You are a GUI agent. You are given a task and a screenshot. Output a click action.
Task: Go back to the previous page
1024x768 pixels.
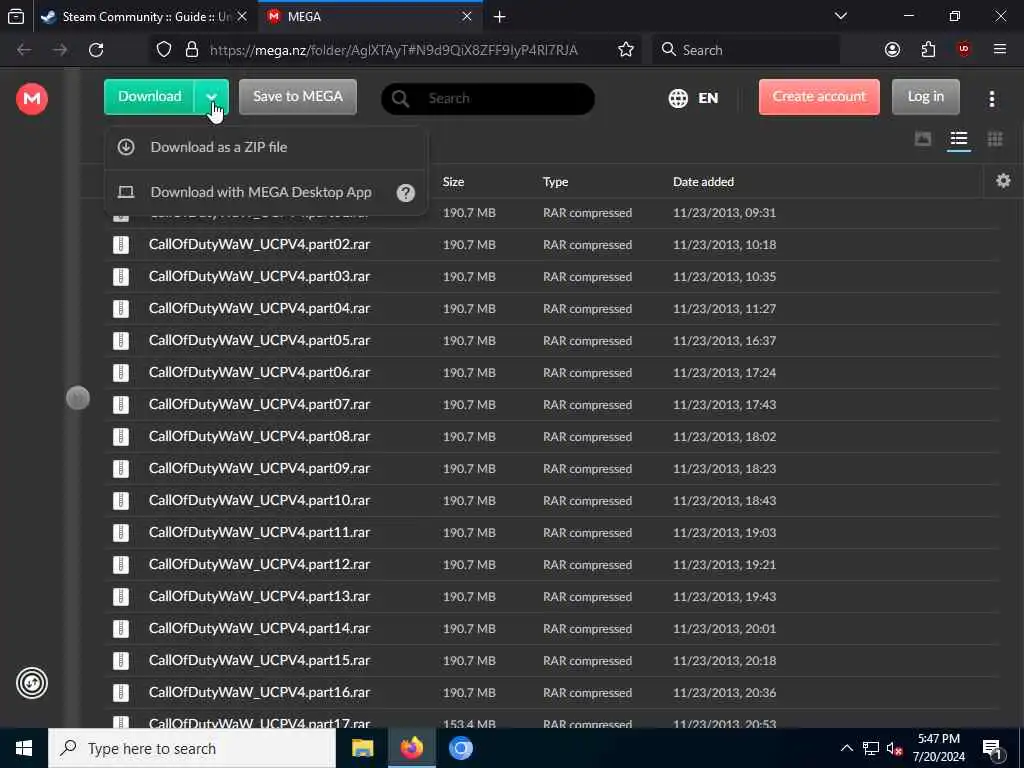click(24, 50)
